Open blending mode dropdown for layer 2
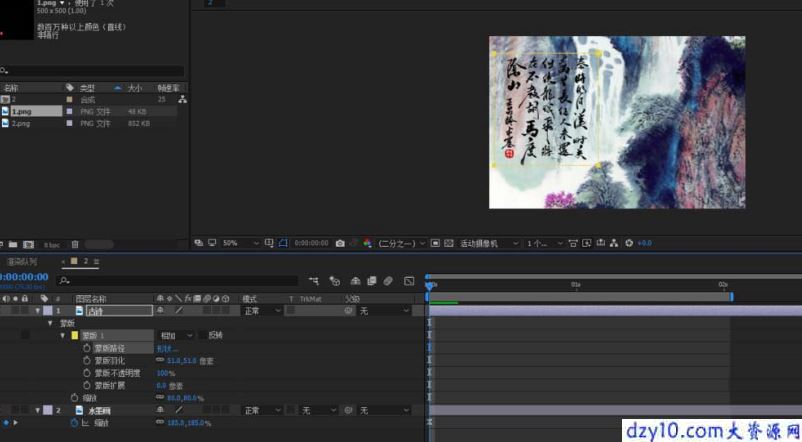 [x=262, y=410]
